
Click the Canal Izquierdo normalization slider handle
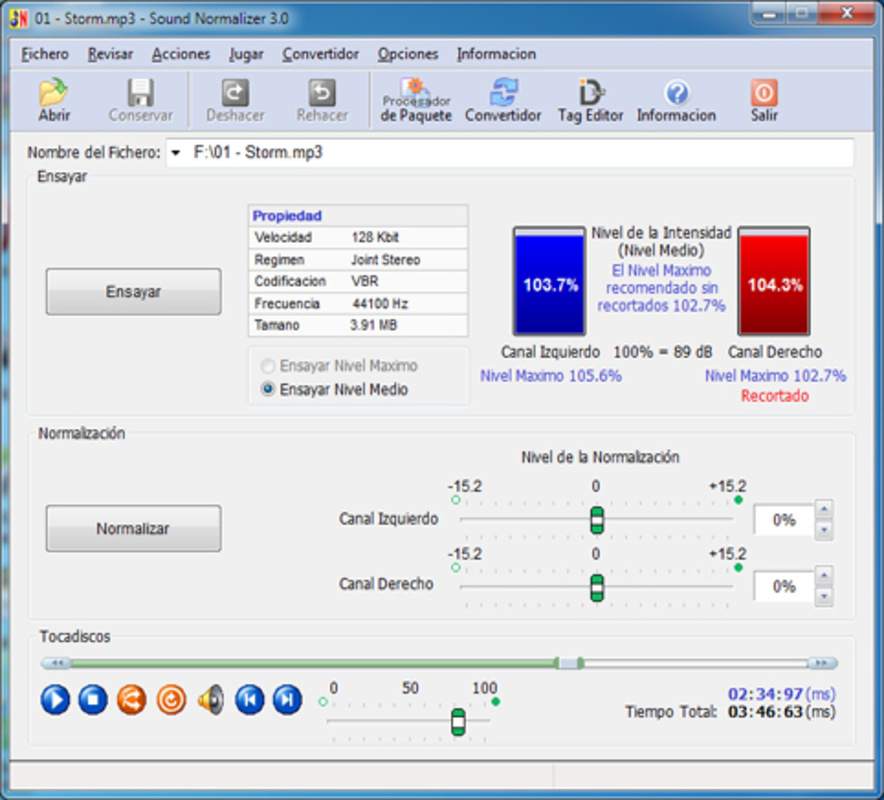tap(597, 519)
